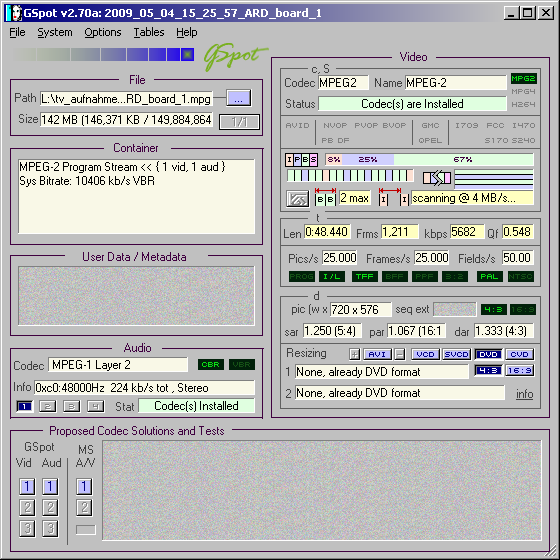Click the NTSC indicator
This screenshot has width=560, height=560.
[x=521, y=276]
